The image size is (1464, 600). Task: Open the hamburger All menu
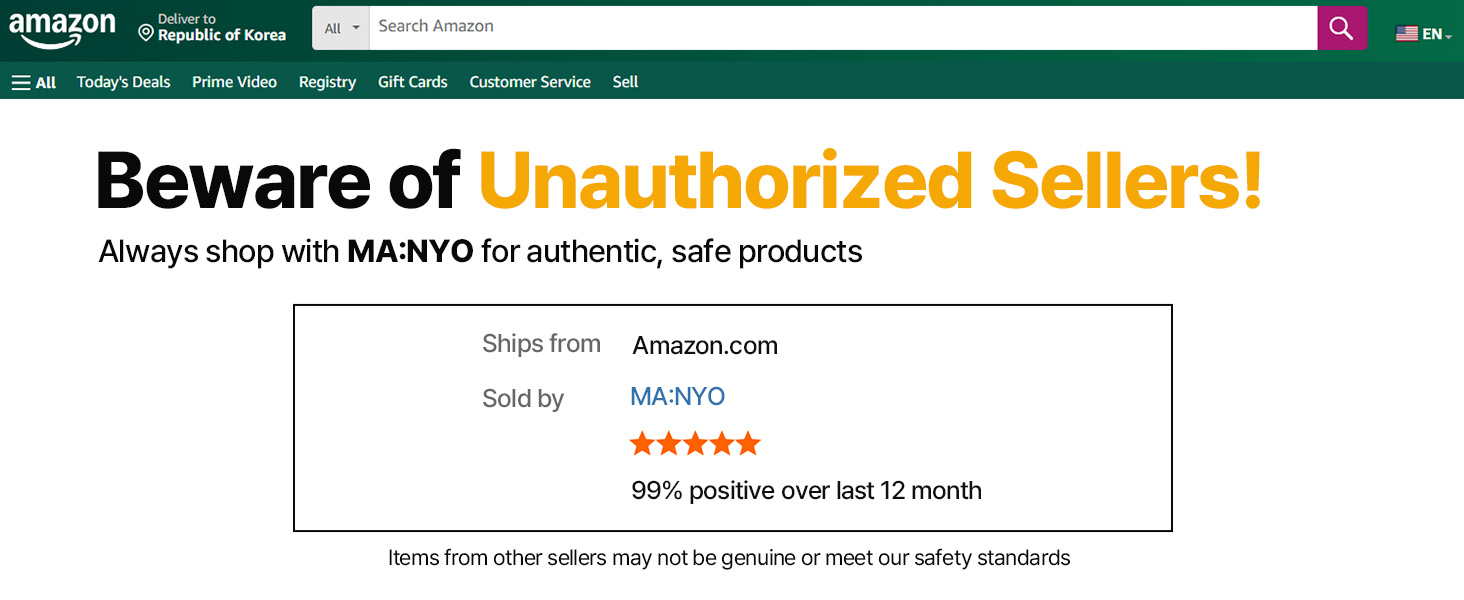[33, 83]
